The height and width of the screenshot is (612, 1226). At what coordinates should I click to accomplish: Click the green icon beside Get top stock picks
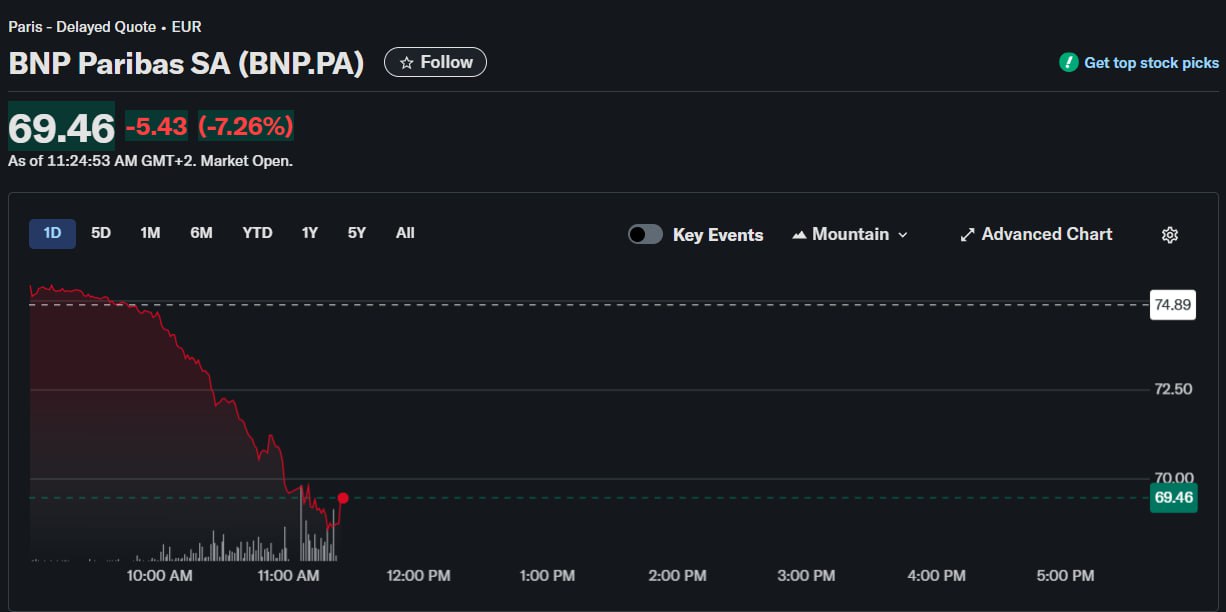point(1069,63)
